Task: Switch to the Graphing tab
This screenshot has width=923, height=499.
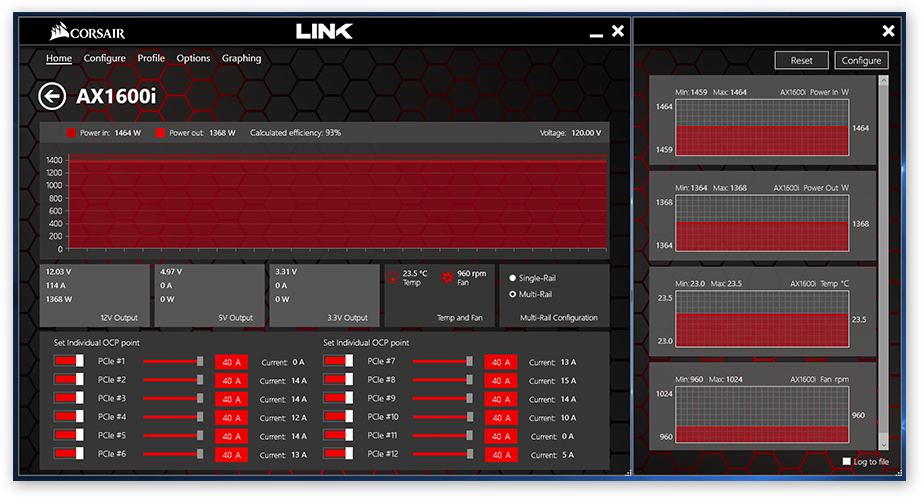Action: click(241, 58)
